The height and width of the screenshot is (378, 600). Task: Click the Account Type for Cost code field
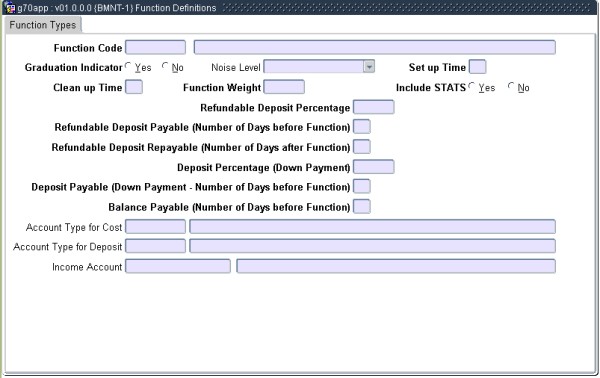(x=155, y=227)
